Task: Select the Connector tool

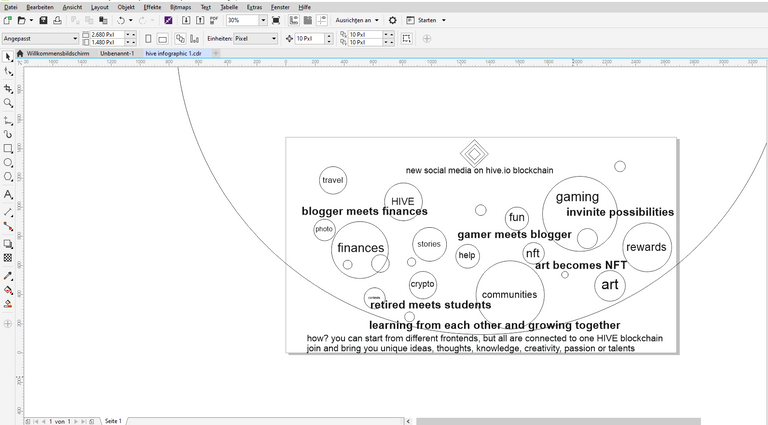Action: [8, 226]
